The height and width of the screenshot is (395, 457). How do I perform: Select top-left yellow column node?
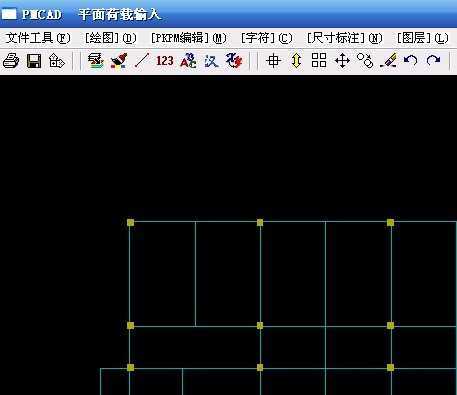pyautogui.click(x=130, y=222)
